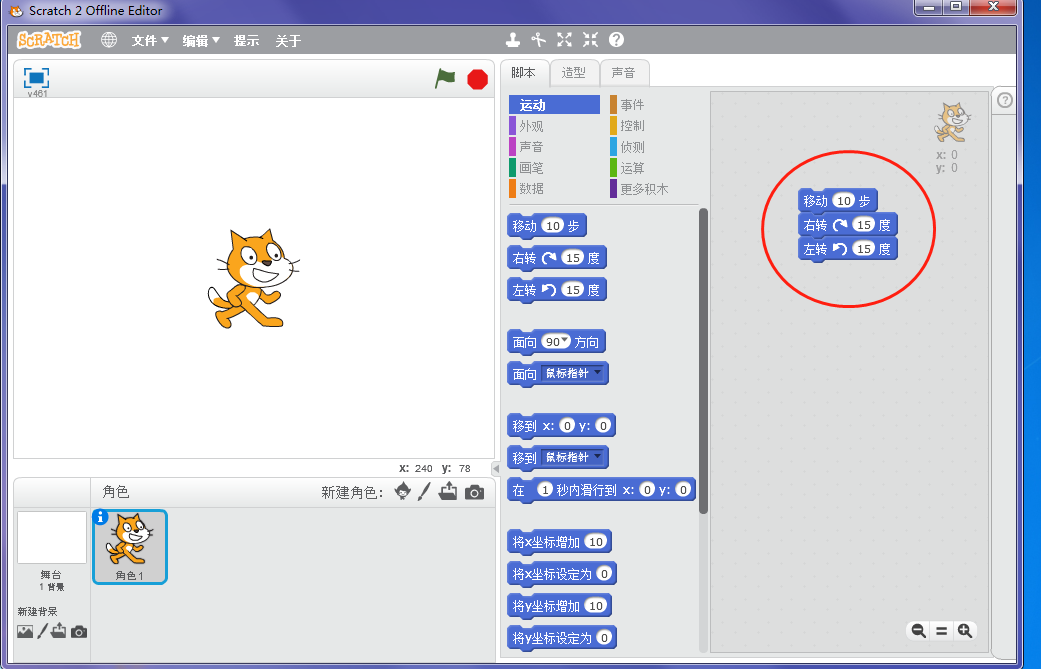
Task: Click the degrees value in palette 左转 block
Action: click(x=573, y=289)
